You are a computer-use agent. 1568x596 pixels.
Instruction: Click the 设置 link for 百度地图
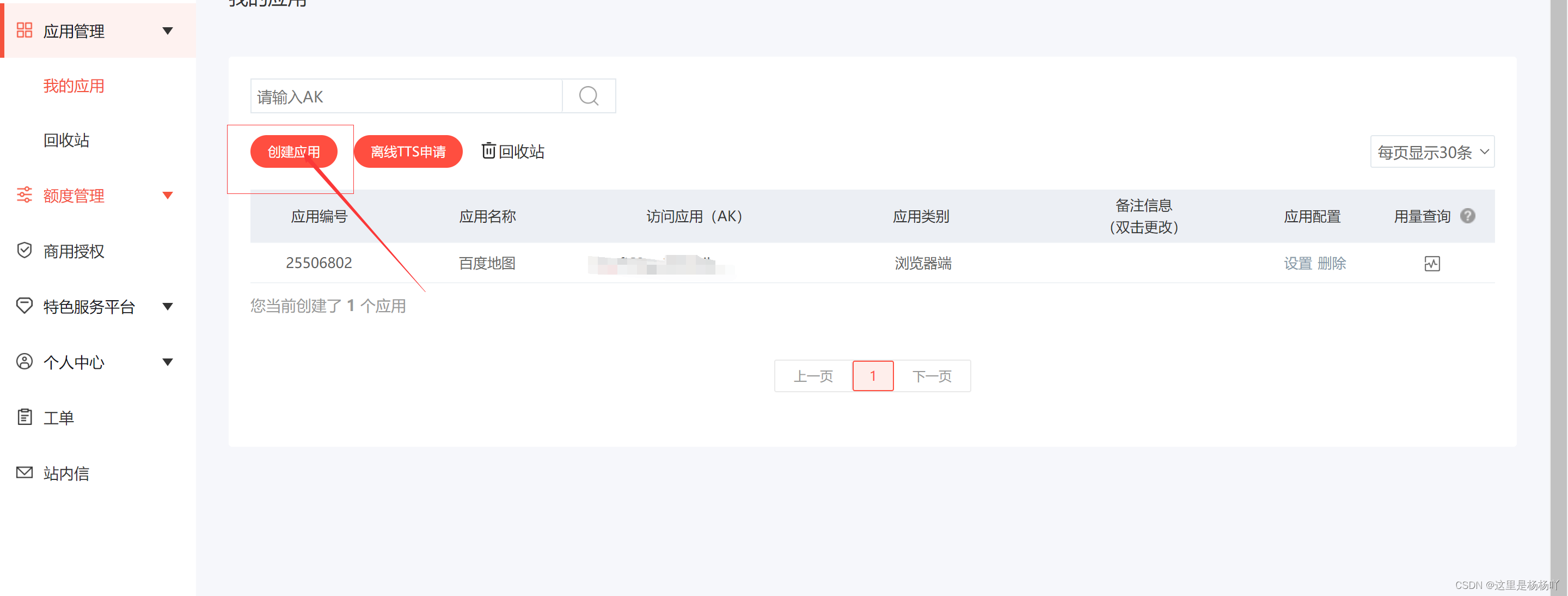(1298, 264)
